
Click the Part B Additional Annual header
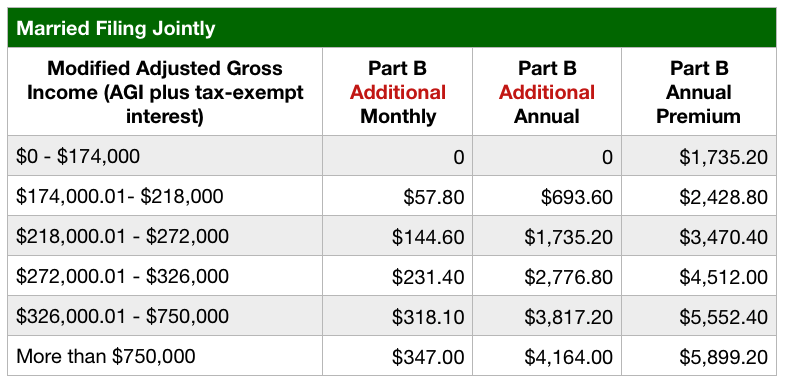coord(547,92)
